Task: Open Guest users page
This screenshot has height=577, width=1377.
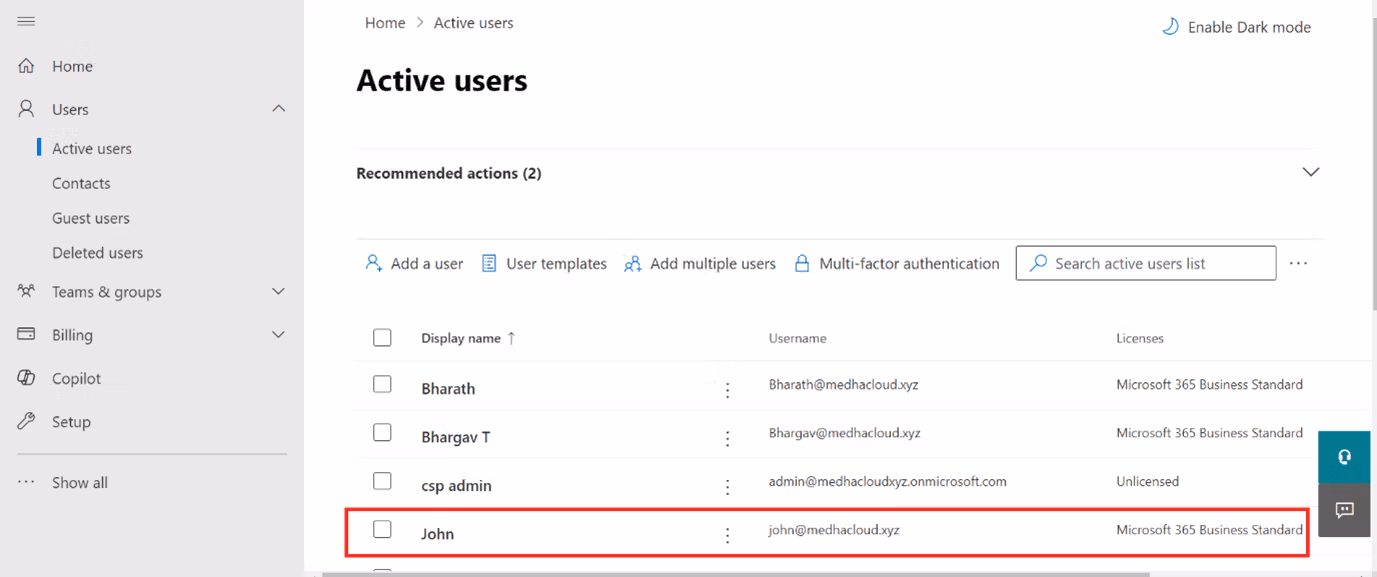Action: [90, 218]
